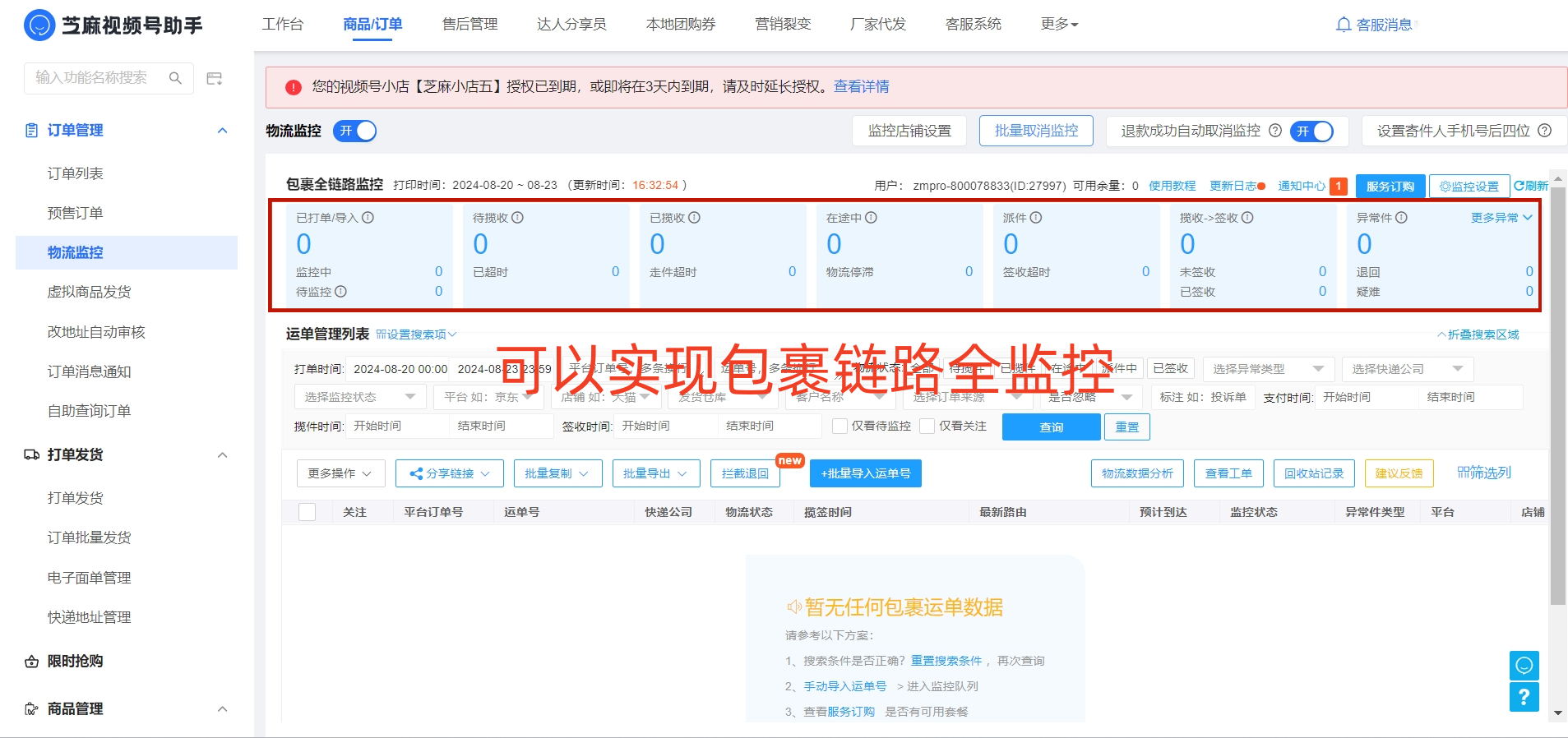The image size is (1568, 738).
Task: Click the page vertical scrollbar thumb
Action: coord(1557,396)
